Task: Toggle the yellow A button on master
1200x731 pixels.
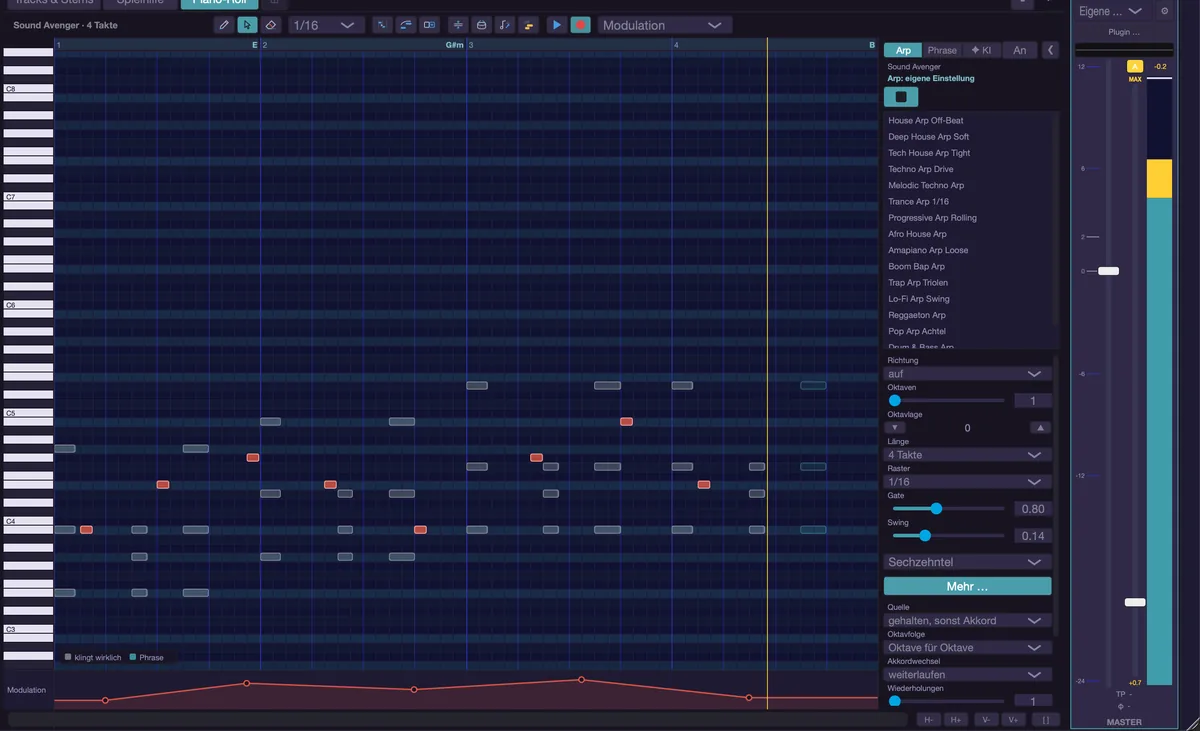Action: pos(1135,66)
